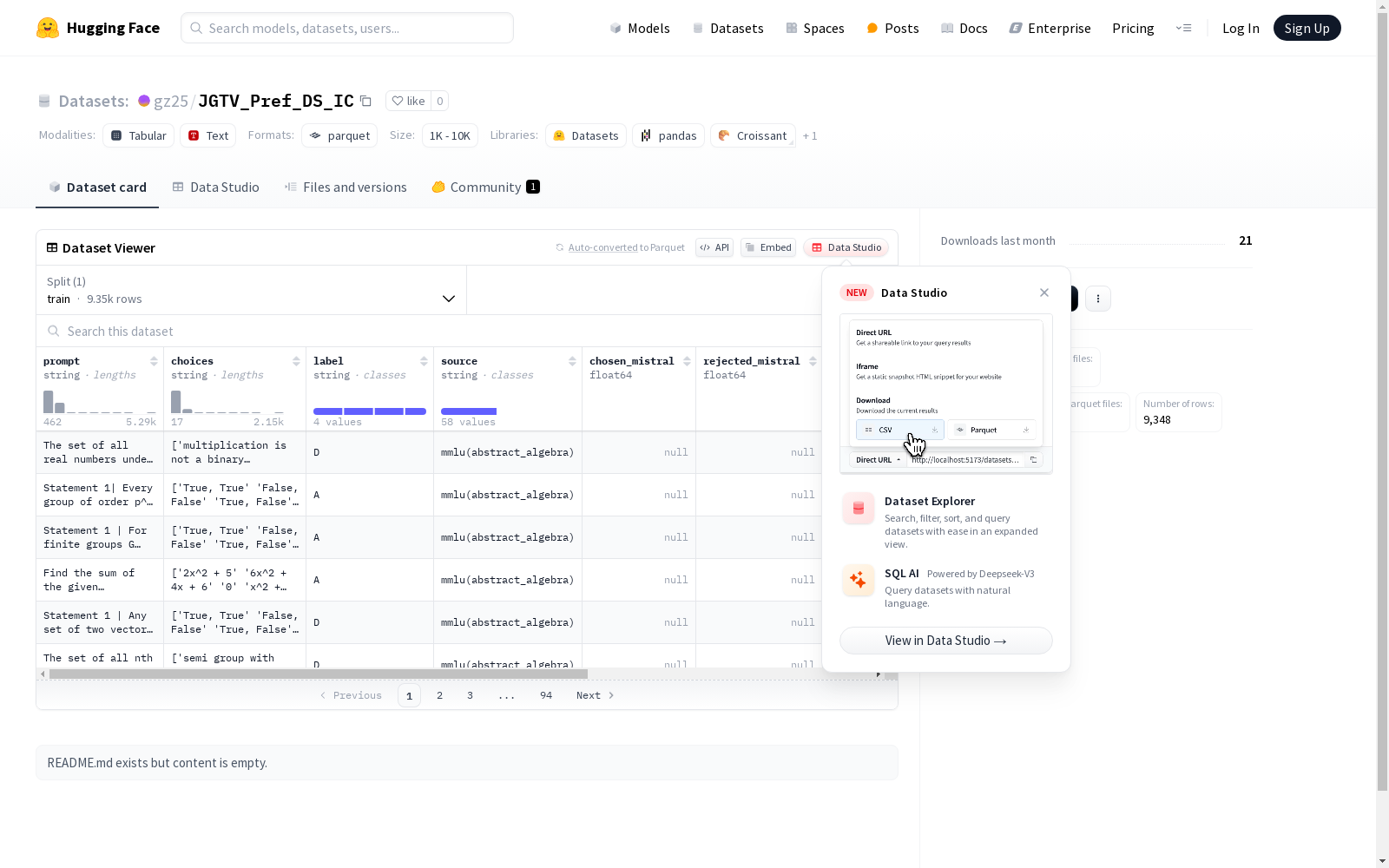This screenshot has width=1389, height=868.
Task: Click the like count number
Action: (440, 101)
